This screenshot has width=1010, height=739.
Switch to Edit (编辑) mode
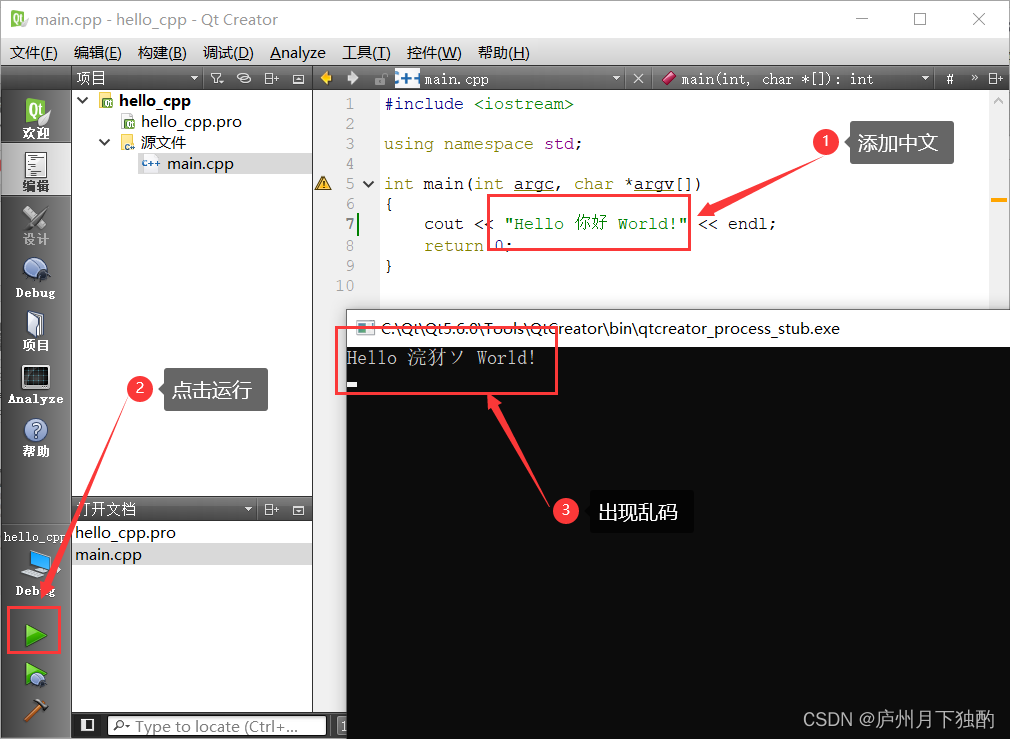tap(35, 170)
